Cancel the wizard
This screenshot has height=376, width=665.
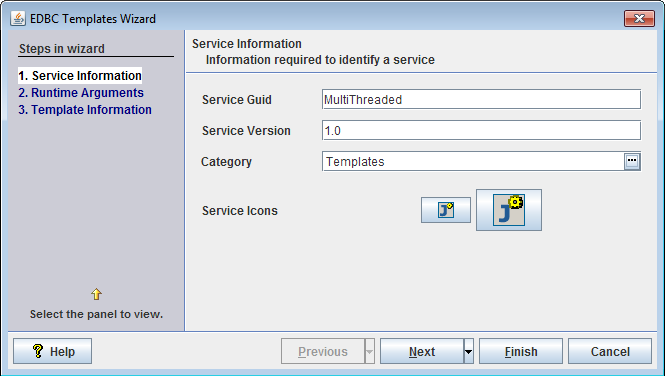pos(610,351)
